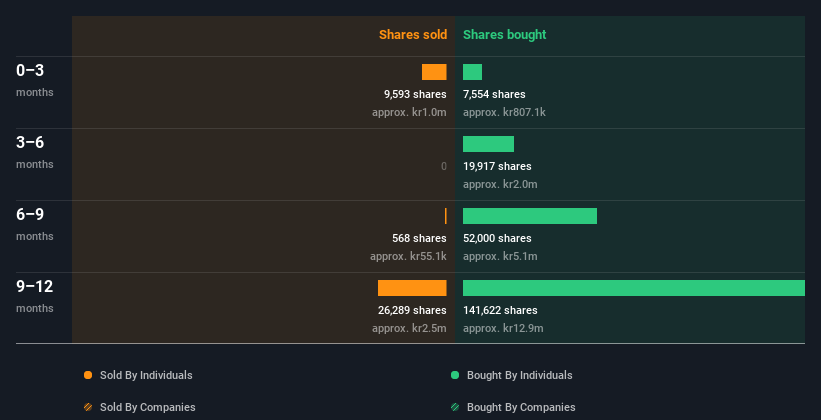
Task: Toggle the Bought By Individuals legend label
Action: (519, 375)
